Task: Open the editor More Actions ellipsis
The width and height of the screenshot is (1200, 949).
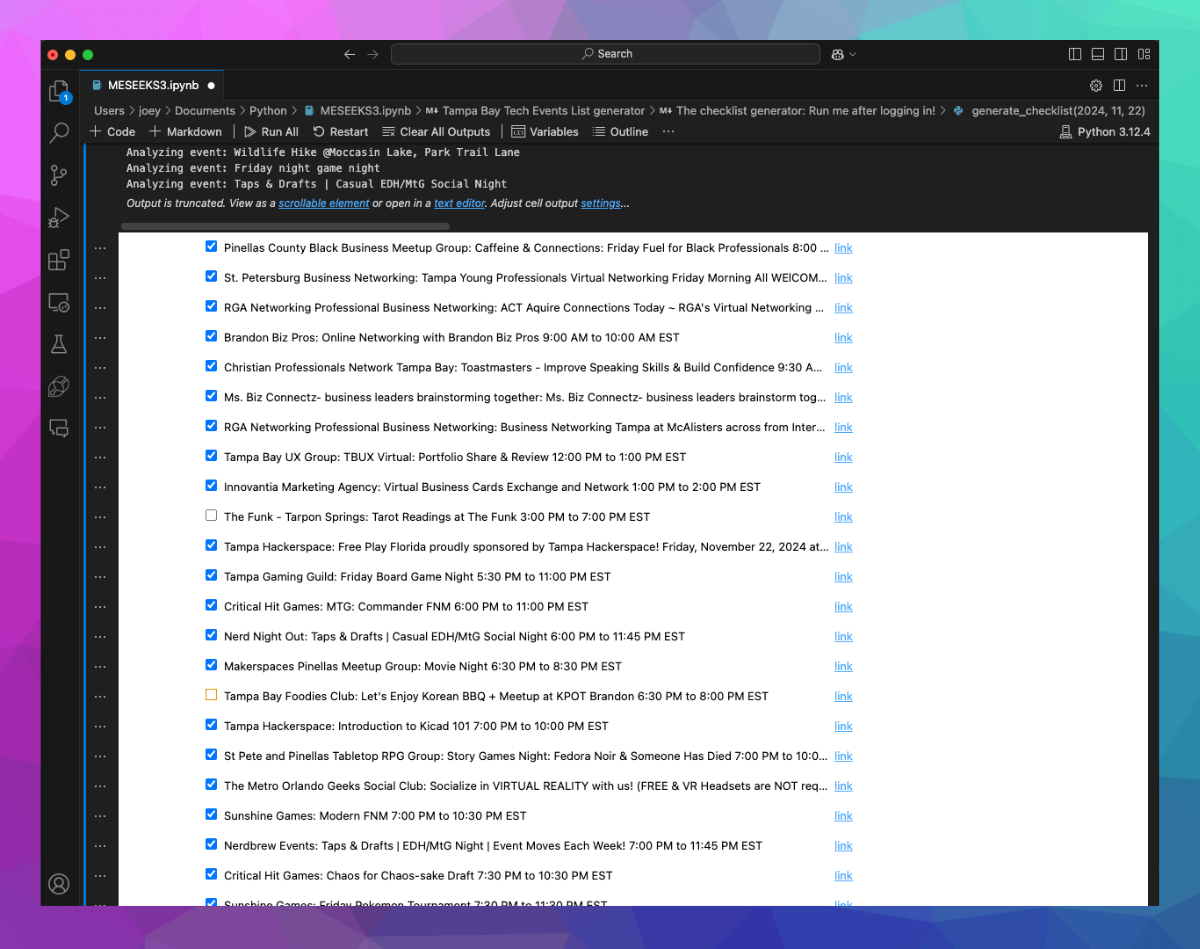Action: (1142, 86)
